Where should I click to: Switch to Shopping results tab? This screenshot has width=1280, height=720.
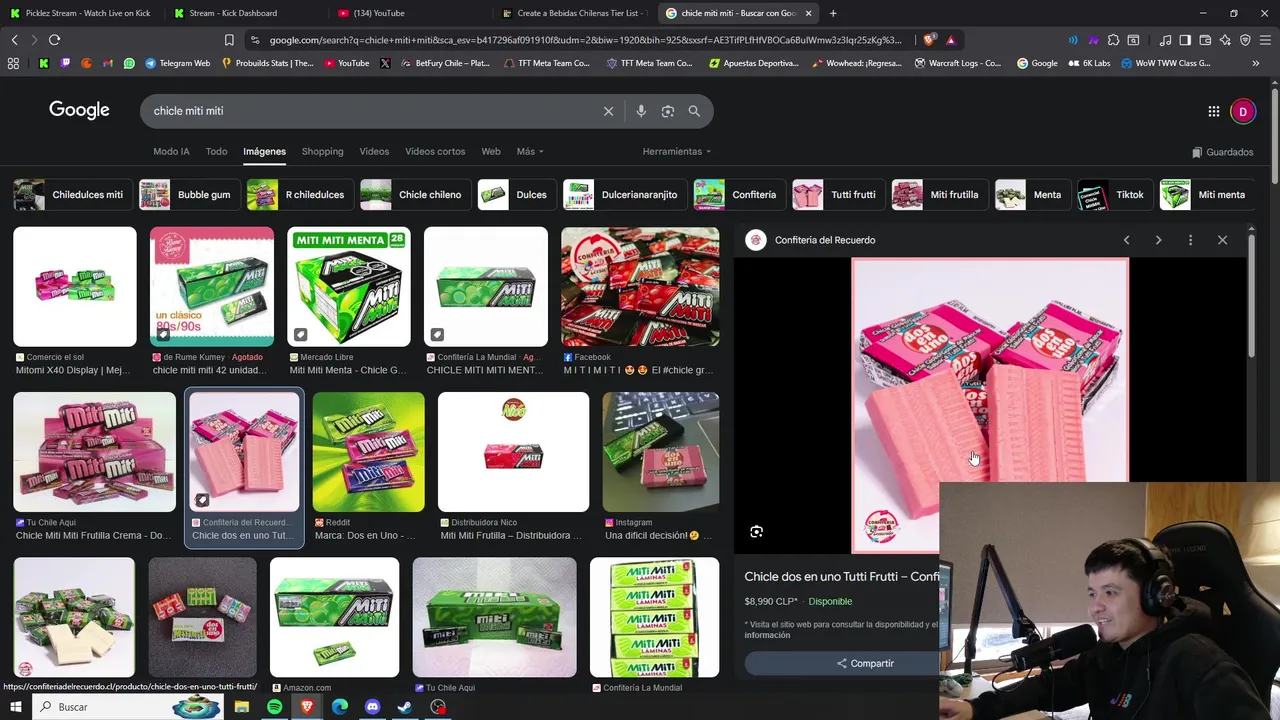point(322,152)
